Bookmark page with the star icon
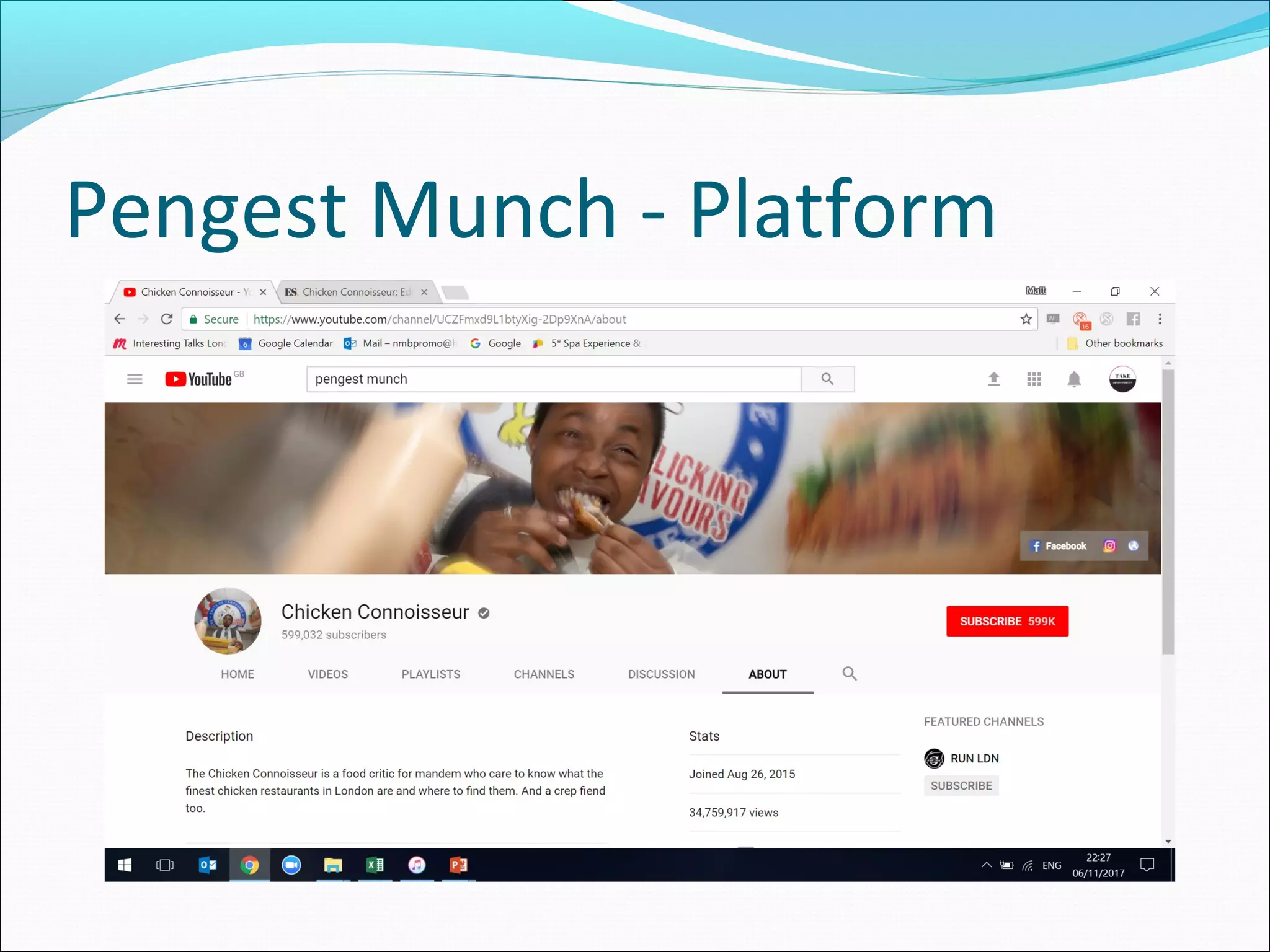This screenshot has height=952, width=1270. tap(1026, 319)
